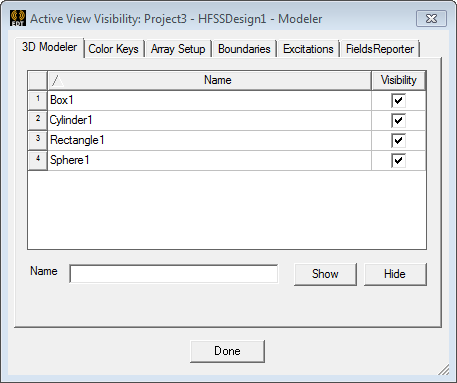
Task: Switch to the Color Keys tab
Action: coord(113,49)
